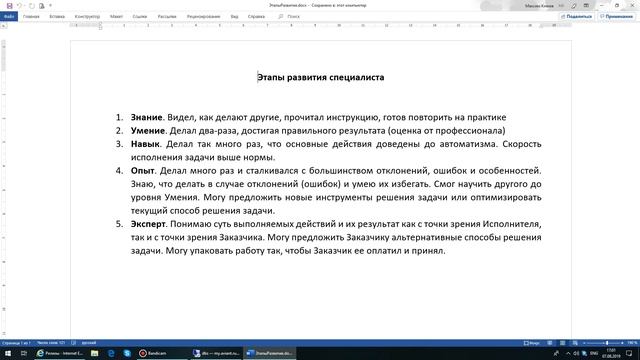
Task: Switch to Print Layout view icon
Action: [562, 343]
